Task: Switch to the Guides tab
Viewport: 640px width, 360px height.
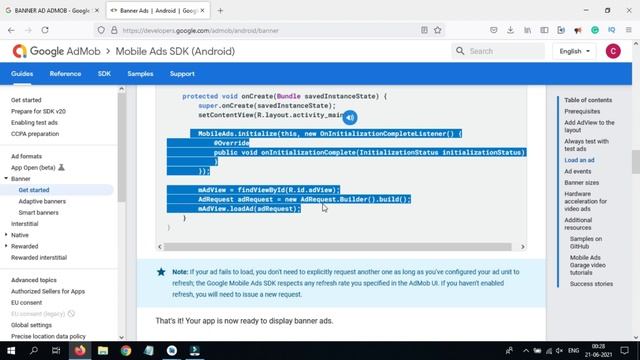Action: pyautogui.click(x=22, y=74)
